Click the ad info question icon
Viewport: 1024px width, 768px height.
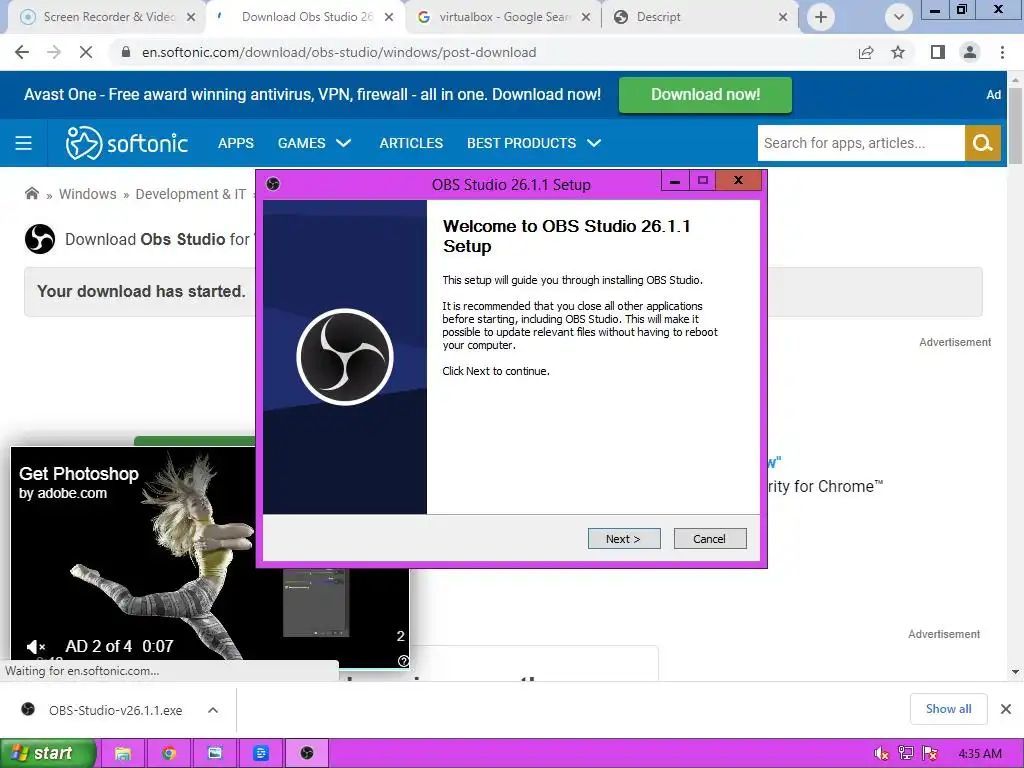pyautogui.click(x=403, y=661)
